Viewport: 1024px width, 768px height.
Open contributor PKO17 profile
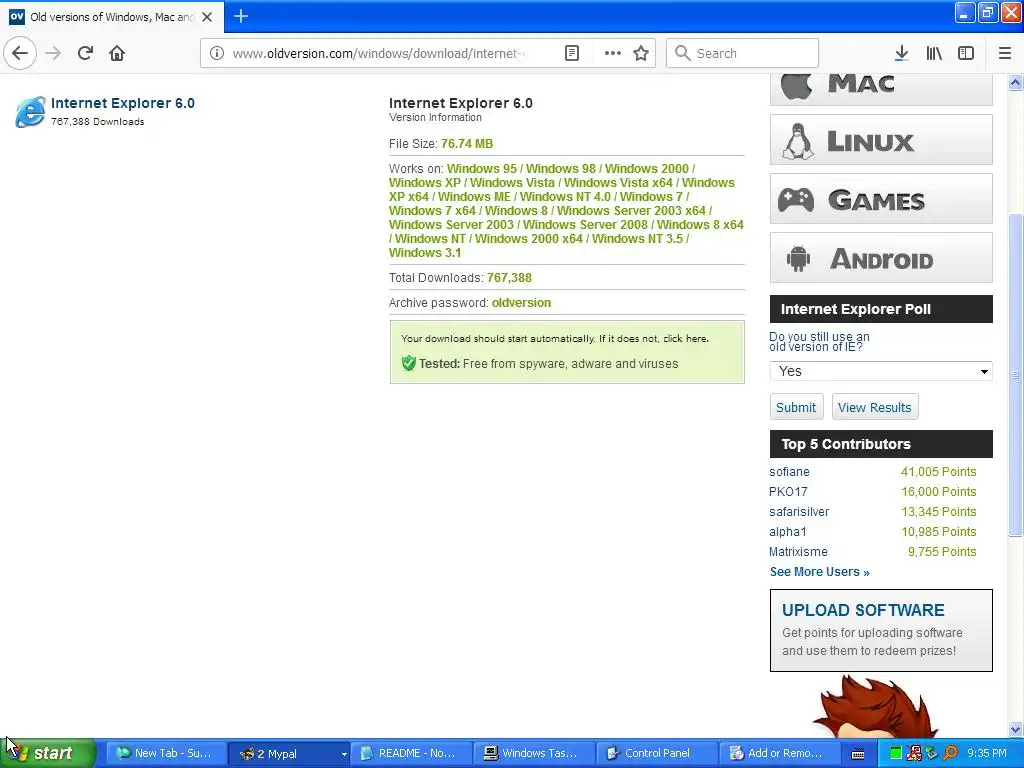(x=788, y=492)
